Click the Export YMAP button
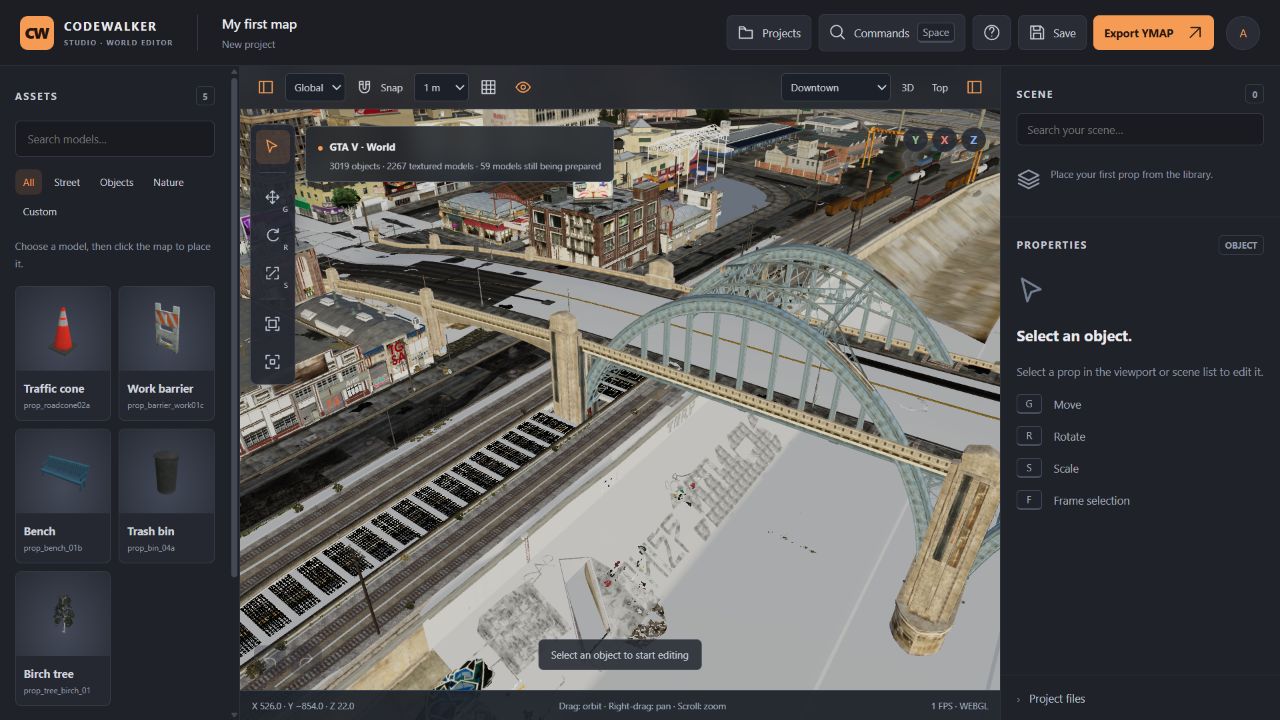Screen dimensions: 1280x720 (x=1153, y=33)
